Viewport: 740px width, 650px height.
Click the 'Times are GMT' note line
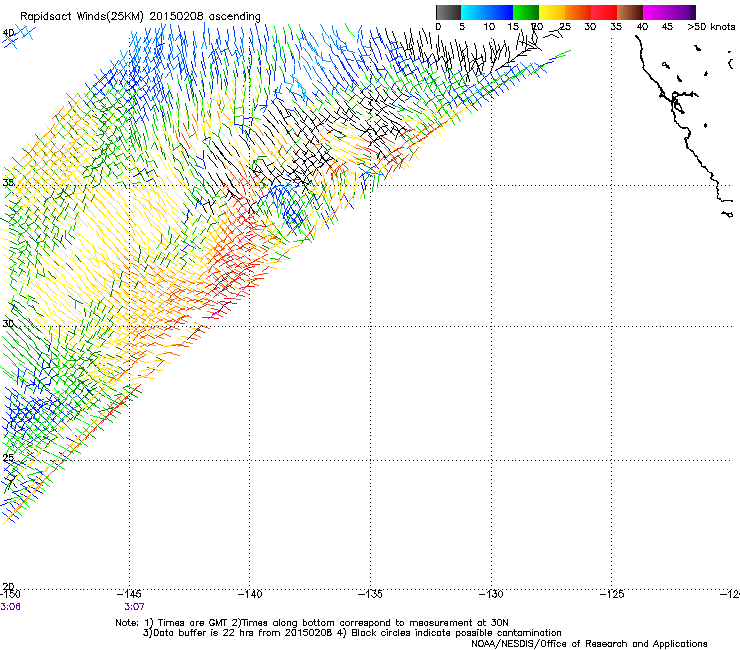point(311,623)
